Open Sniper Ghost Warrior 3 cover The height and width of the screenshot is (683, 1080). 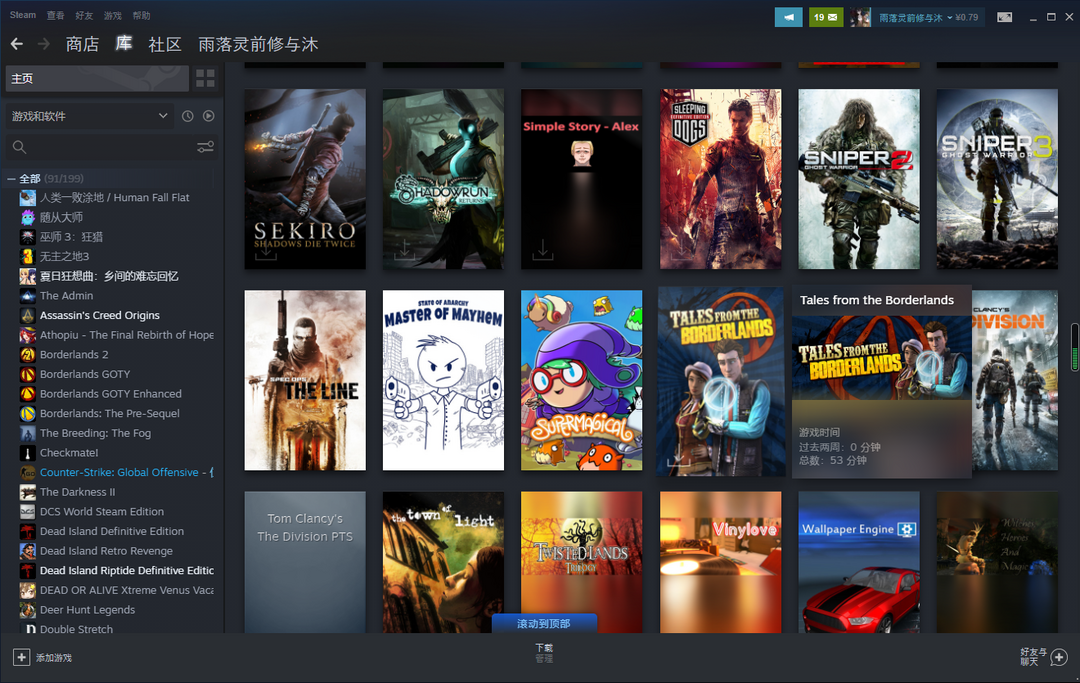pyautogui.click(x=997, y=179)
